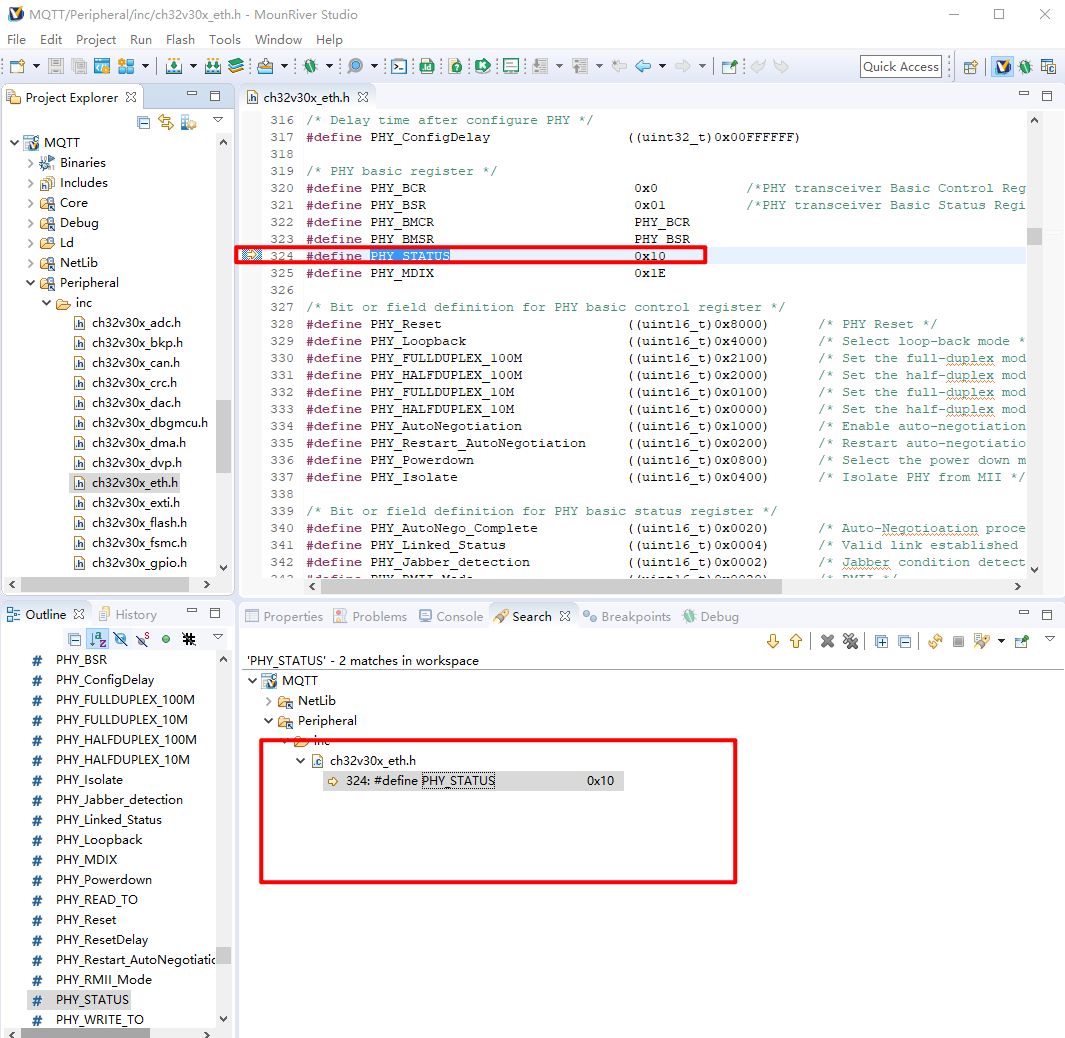Click the Quick Access field
This screenshot has height=1038, width=1065.
tap(901, 66)
